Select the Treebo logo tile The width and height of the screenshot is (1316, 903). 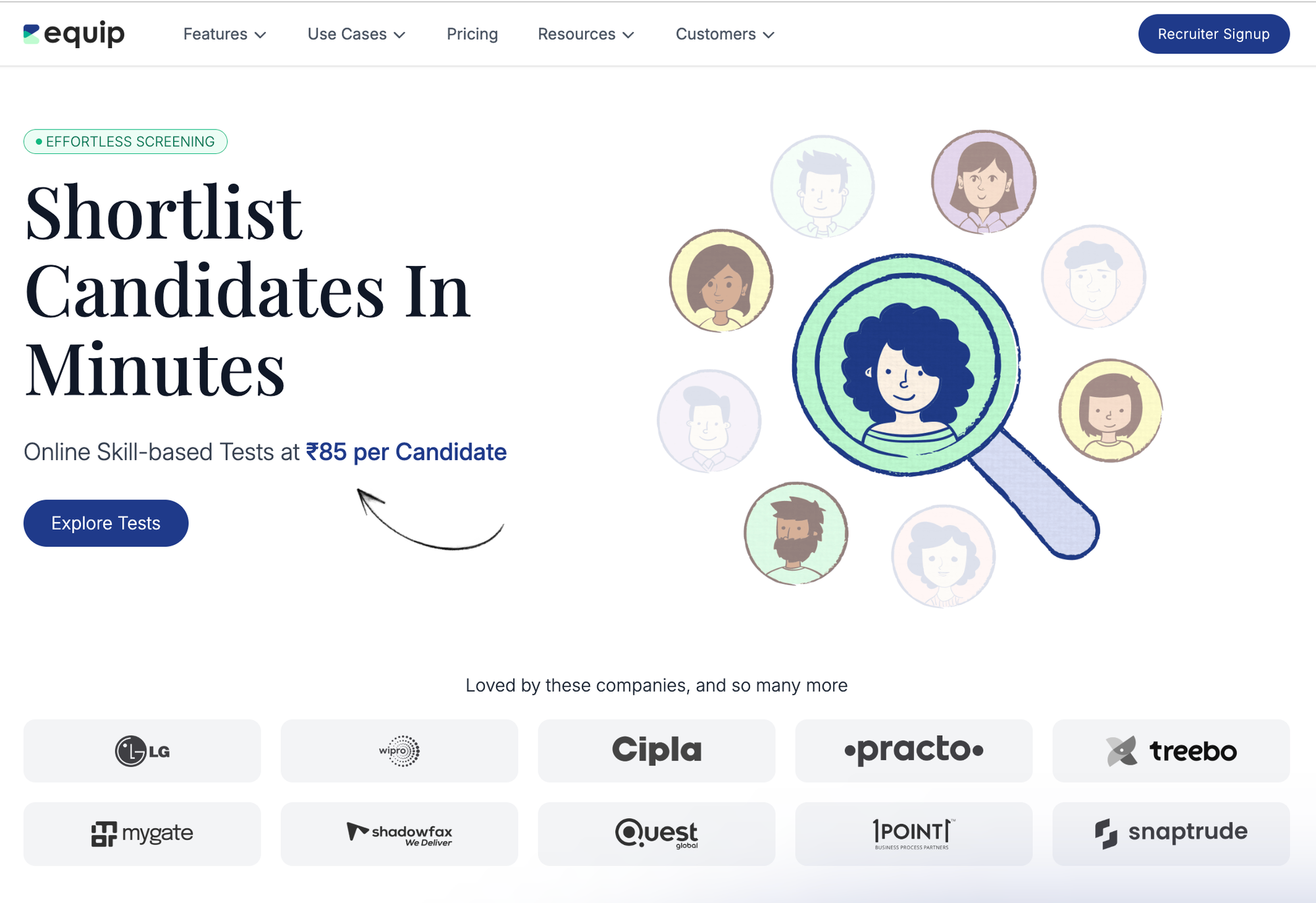tap(1171, 750)
